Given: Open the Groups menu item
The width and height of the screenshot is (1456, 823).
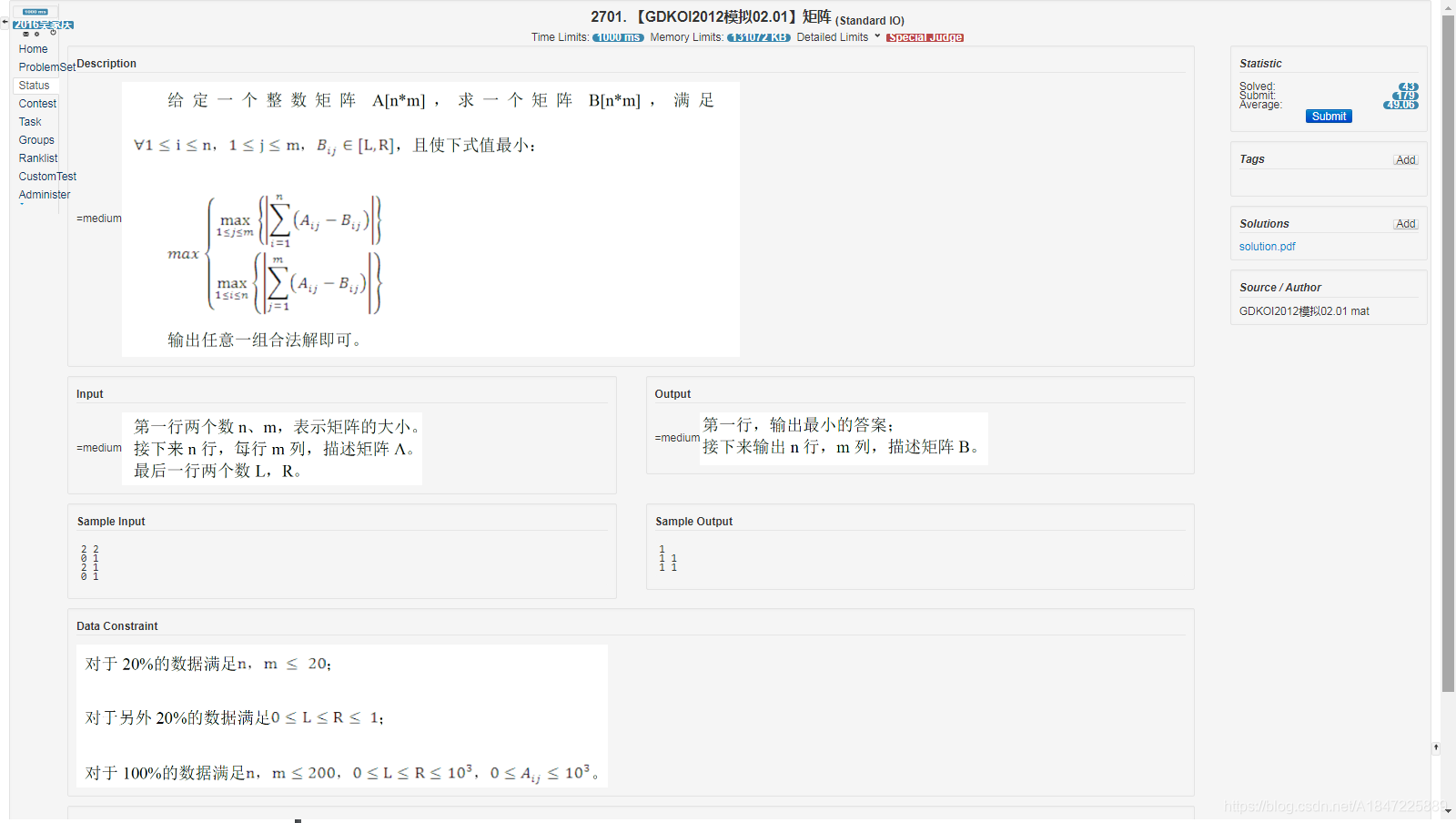Looking at the screenshot, I should coord(36,140).
